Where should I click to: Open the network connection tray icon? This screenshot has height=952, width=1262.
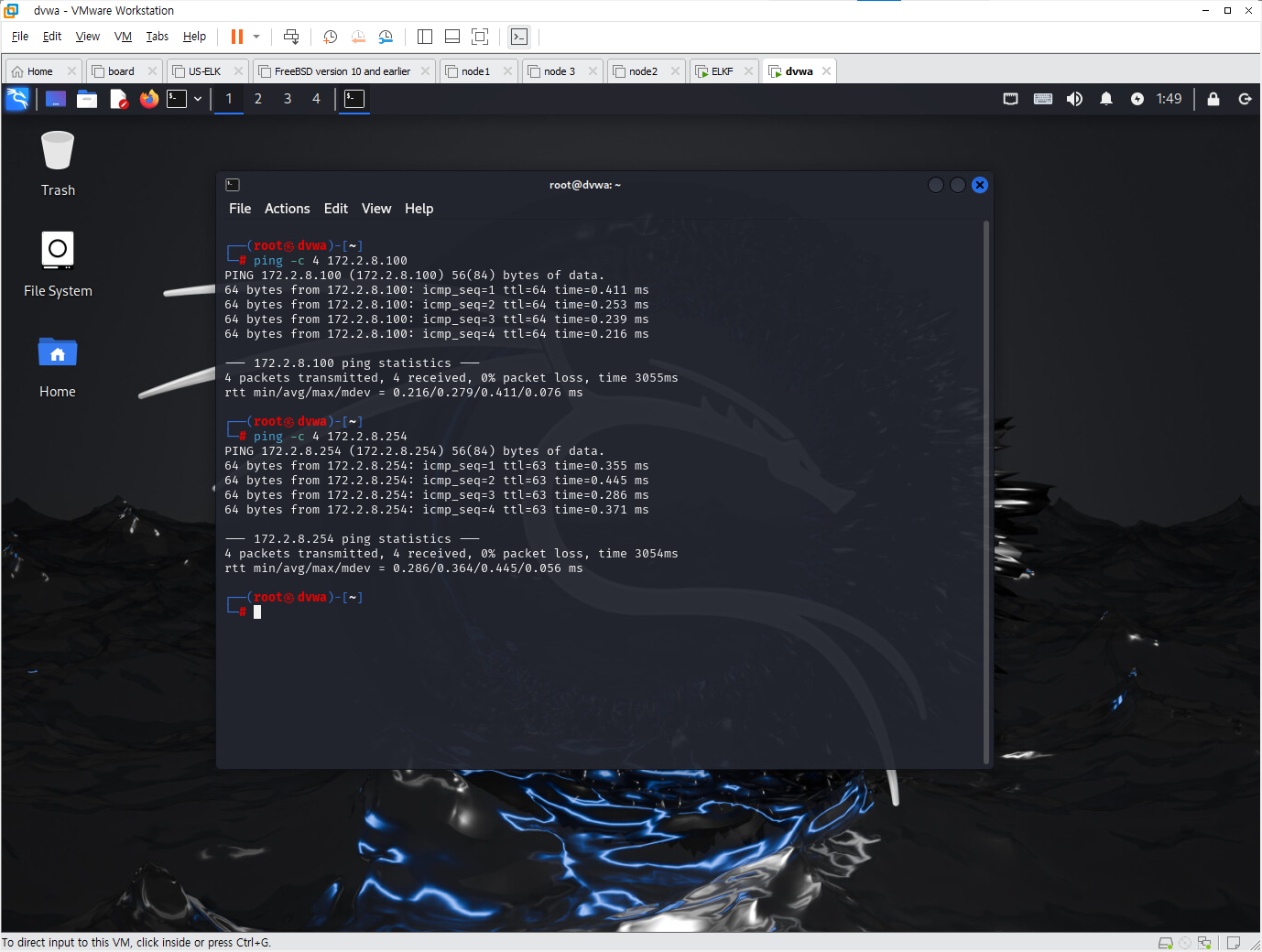pyautogui.click(x=1011, y=99)
